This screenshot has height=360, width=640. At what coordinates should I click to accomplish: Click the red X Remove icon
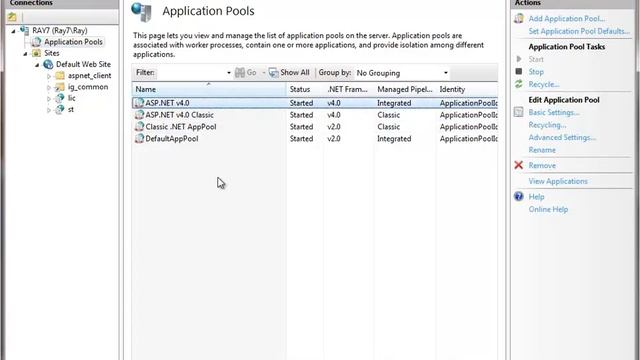click(519, 165)
